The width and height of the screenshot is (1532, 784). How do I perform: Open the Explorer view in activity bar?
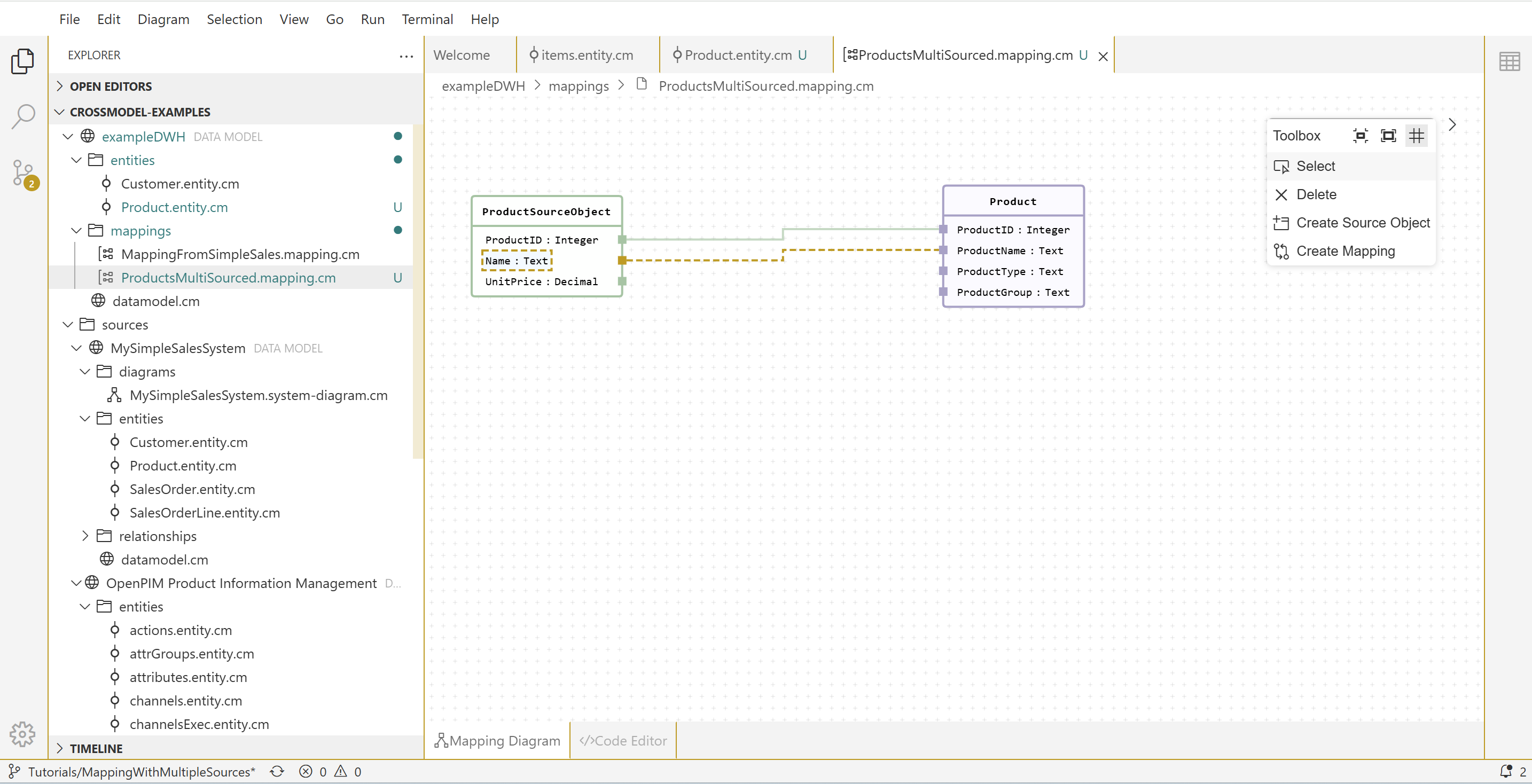22,61
